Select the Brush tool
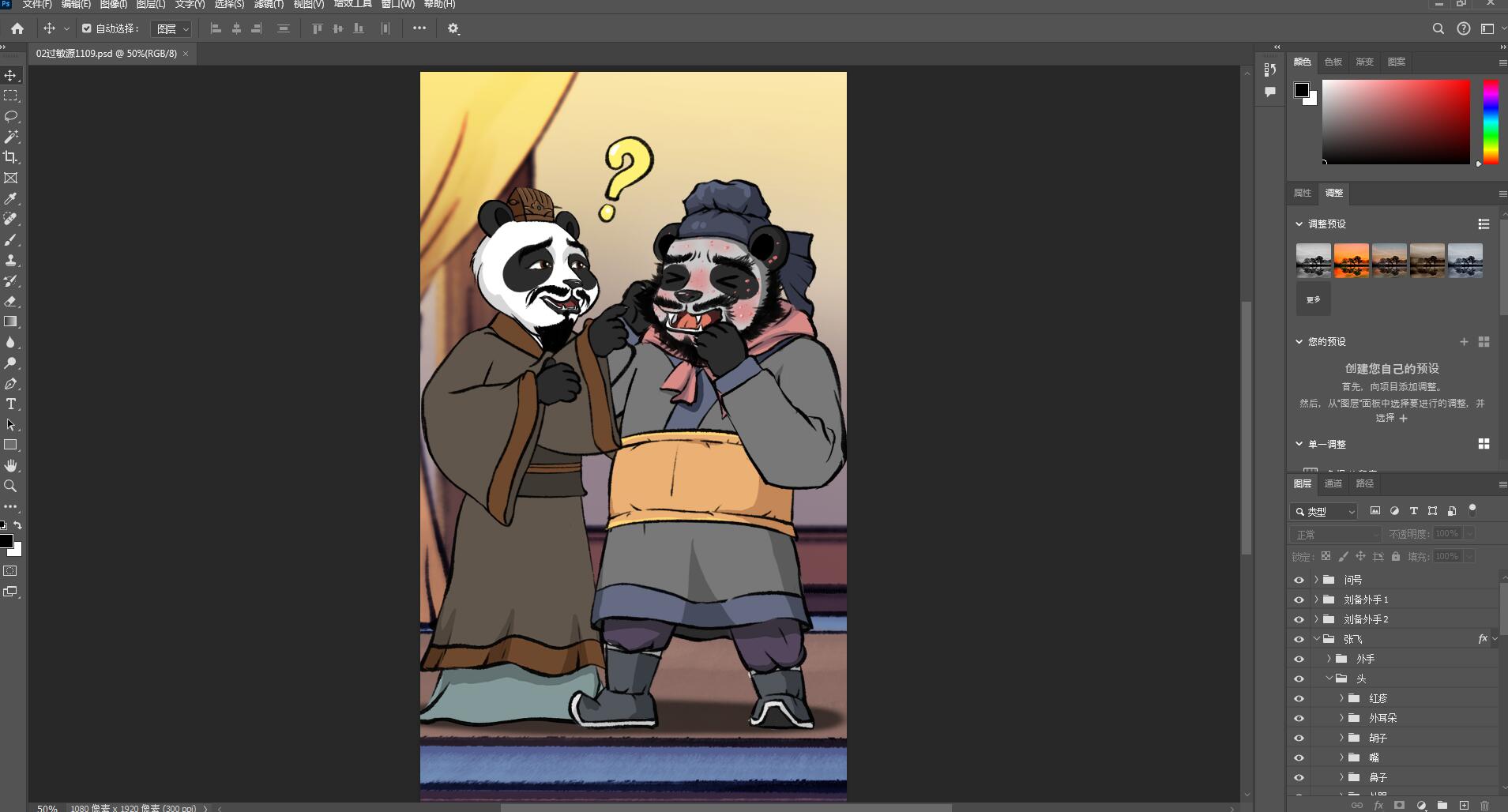The image size is (1508, 812). tap(11, 239)
